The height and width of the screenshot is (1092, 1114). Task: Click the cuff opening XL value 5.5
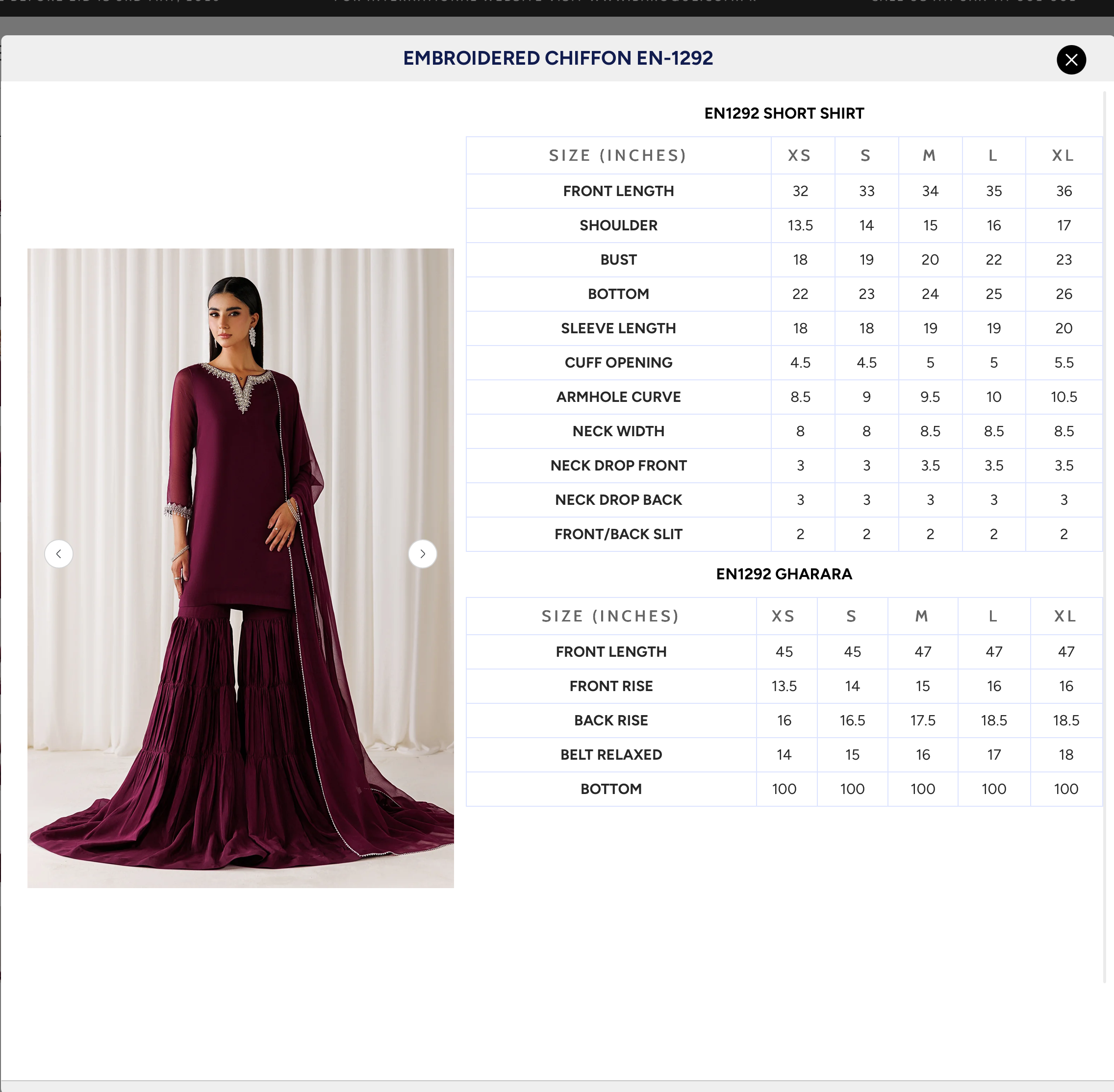[1063, 363]
